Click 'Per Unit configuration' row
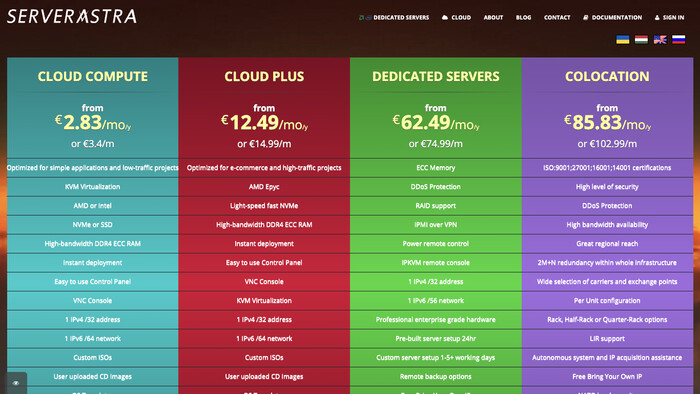Viewport: 700px width, 394px height. 607,301
